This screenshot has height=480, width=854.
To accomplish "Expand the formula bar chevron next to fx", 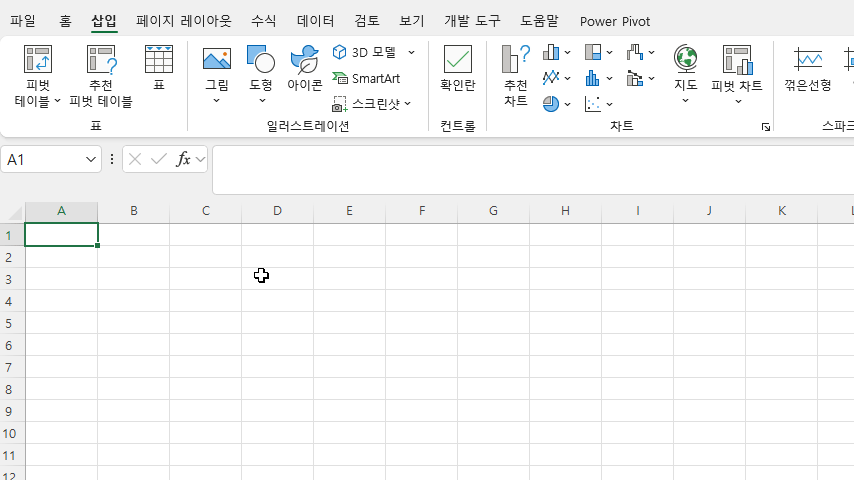I will coord(200,159).
